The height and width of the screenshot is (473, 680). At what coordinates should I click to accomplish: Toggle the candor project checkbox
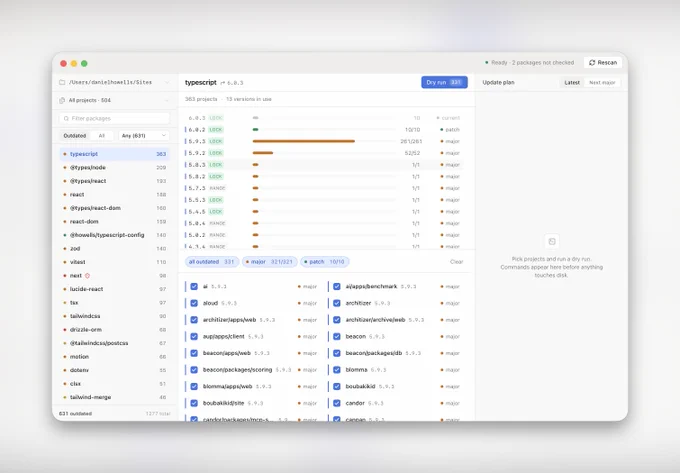point(337,403)
